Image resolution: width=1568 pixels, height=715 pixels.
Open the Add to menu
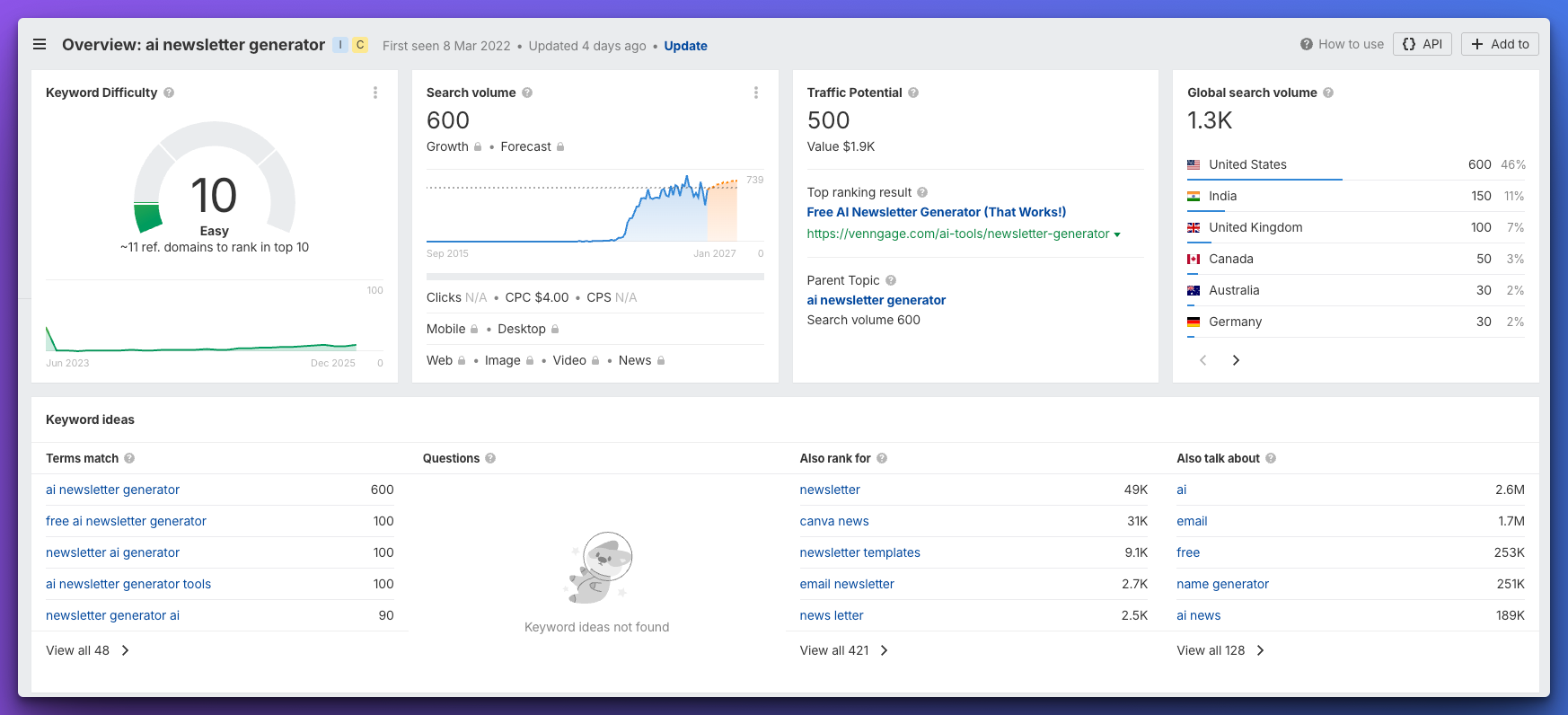click(1500, 44)
